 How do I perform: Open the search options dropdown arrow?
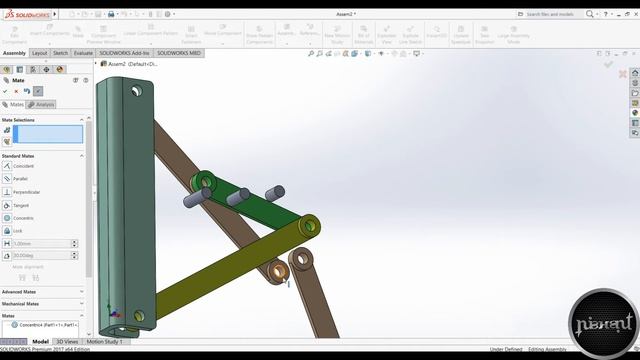pos(597,14)
